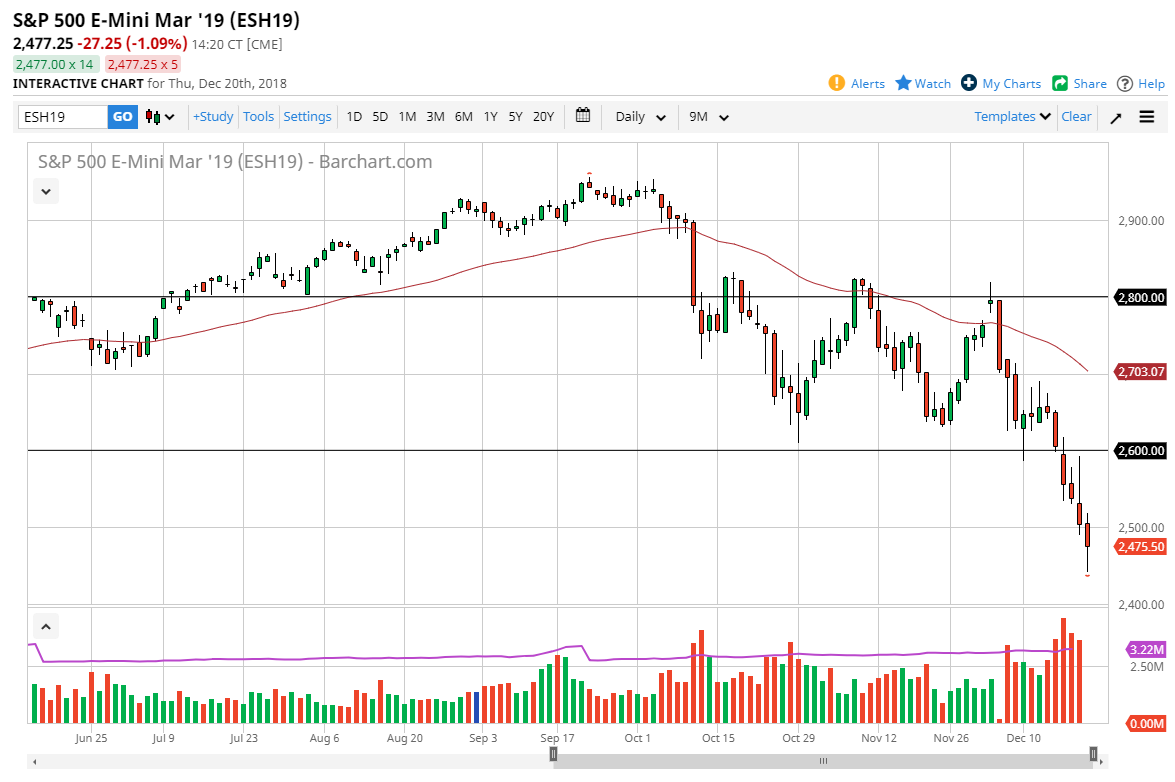The image size is (1175, 782).
Task: Open My Charts plus icon
Action: tap(969, 83)
